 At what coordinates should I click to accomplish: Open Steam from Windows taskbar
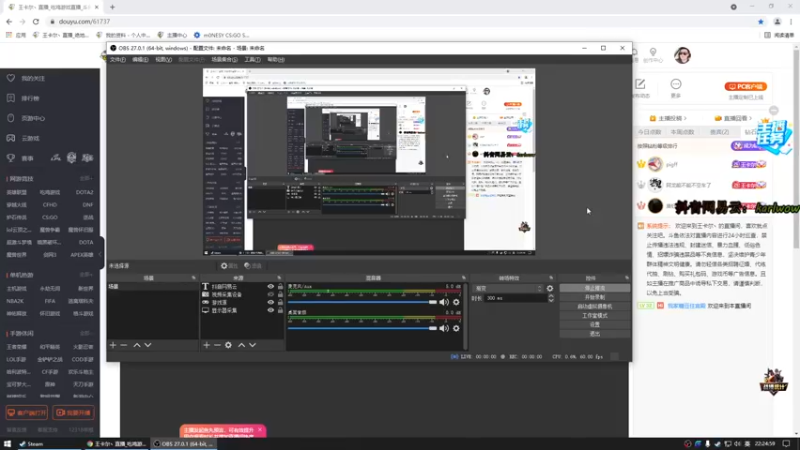click(x=32, y=444)
